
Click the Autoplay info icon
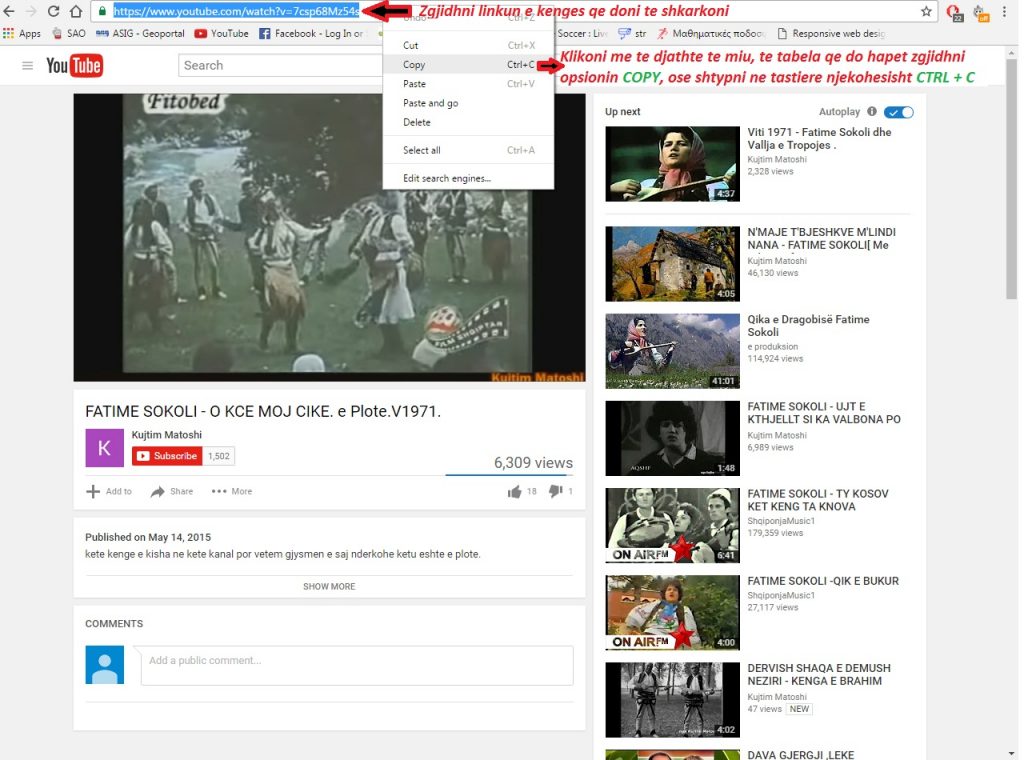[x=872, y=112]
